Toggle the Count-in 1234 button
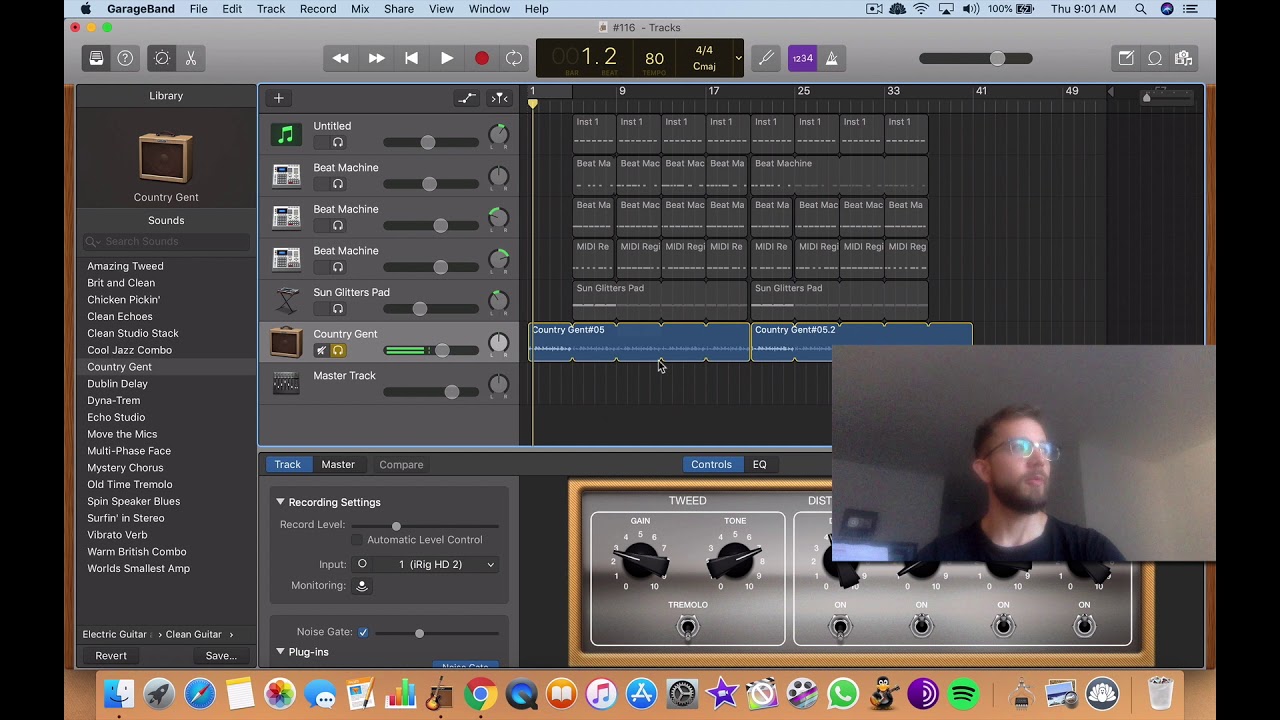The width and height of the screenshot is (1280, 720). click(x=802, y=58)
